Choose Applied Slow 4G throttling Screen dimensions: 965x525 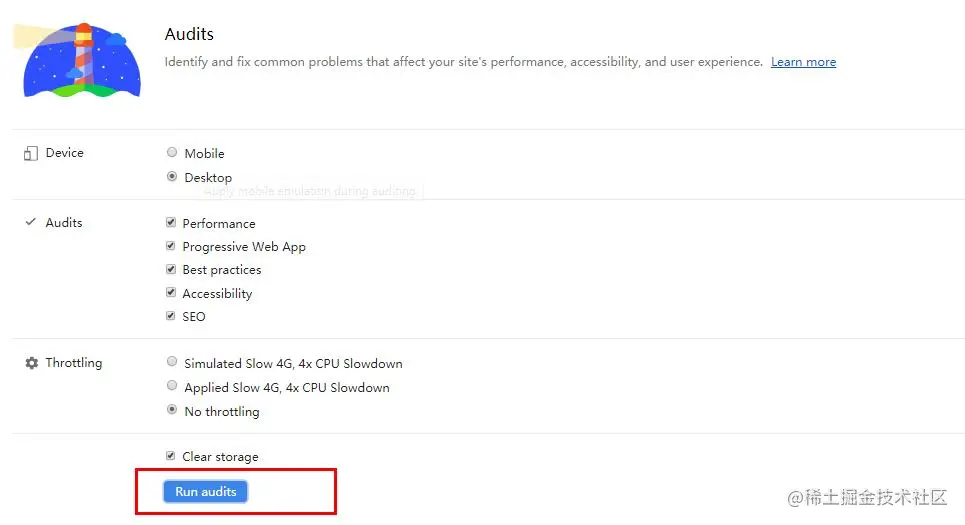(172, 387)
